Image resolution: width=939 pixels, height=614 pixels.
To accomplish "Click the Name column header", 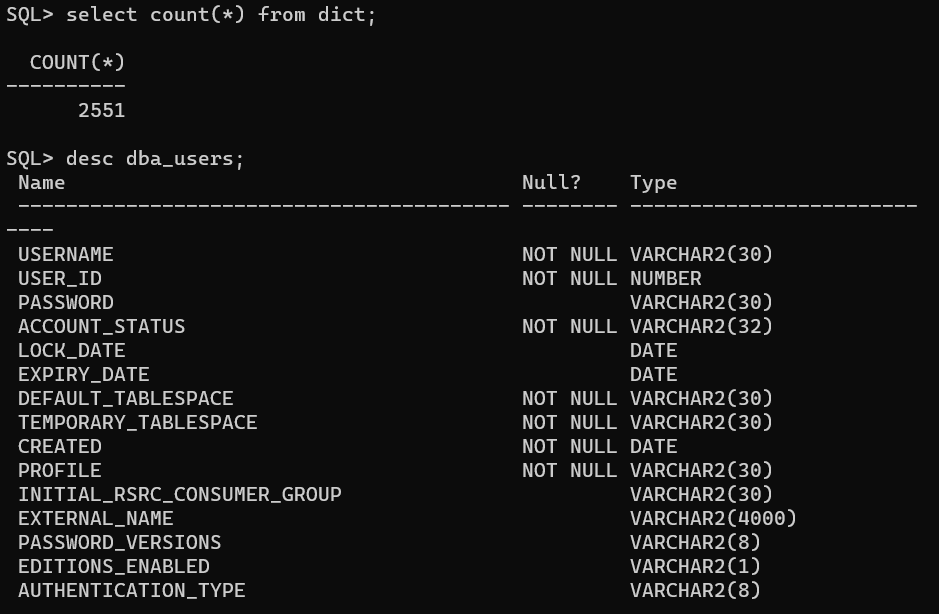I will pos(41,182).
